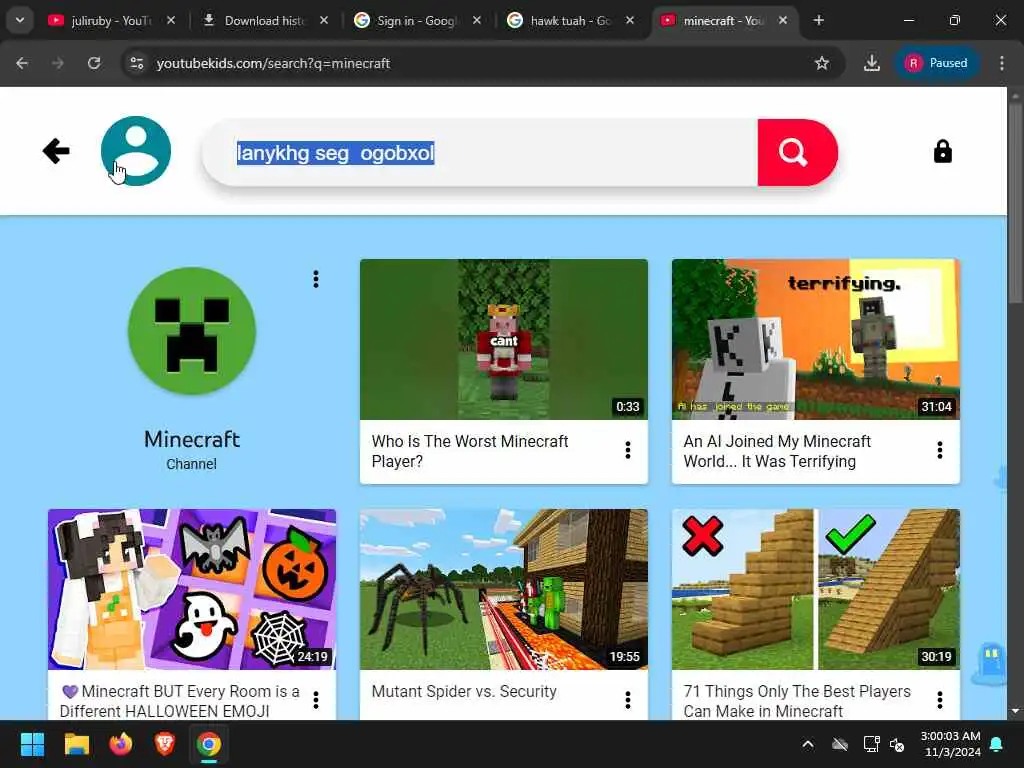Open title An AI Joined My Minecraft World
1024x768 pixels.
(776, 451)
